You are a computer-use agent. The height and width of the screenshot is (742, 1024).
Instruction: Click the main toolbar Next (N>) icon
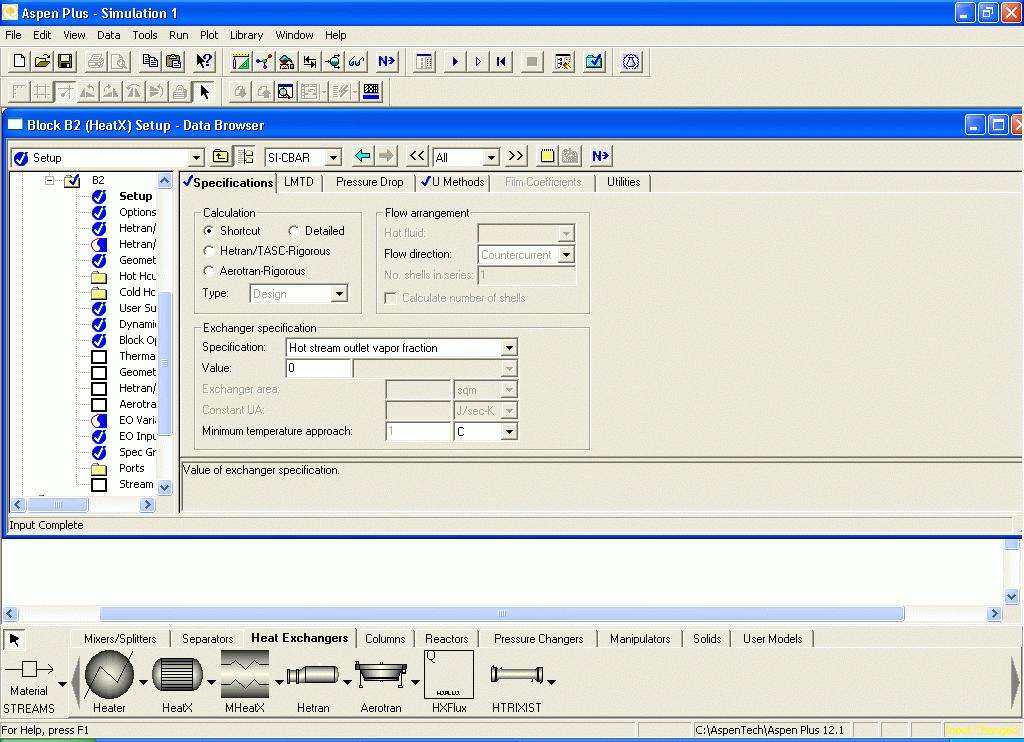pos(386,61)
